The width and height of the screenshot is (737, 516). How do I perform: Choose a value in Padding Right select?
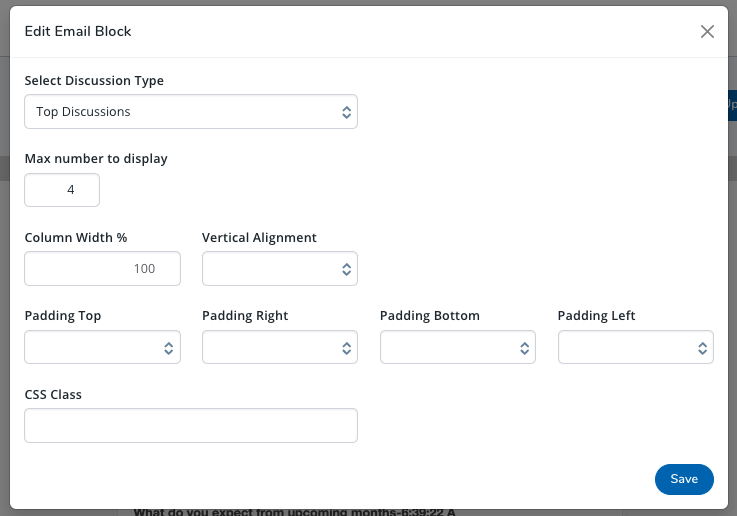[x=279, y=347]
